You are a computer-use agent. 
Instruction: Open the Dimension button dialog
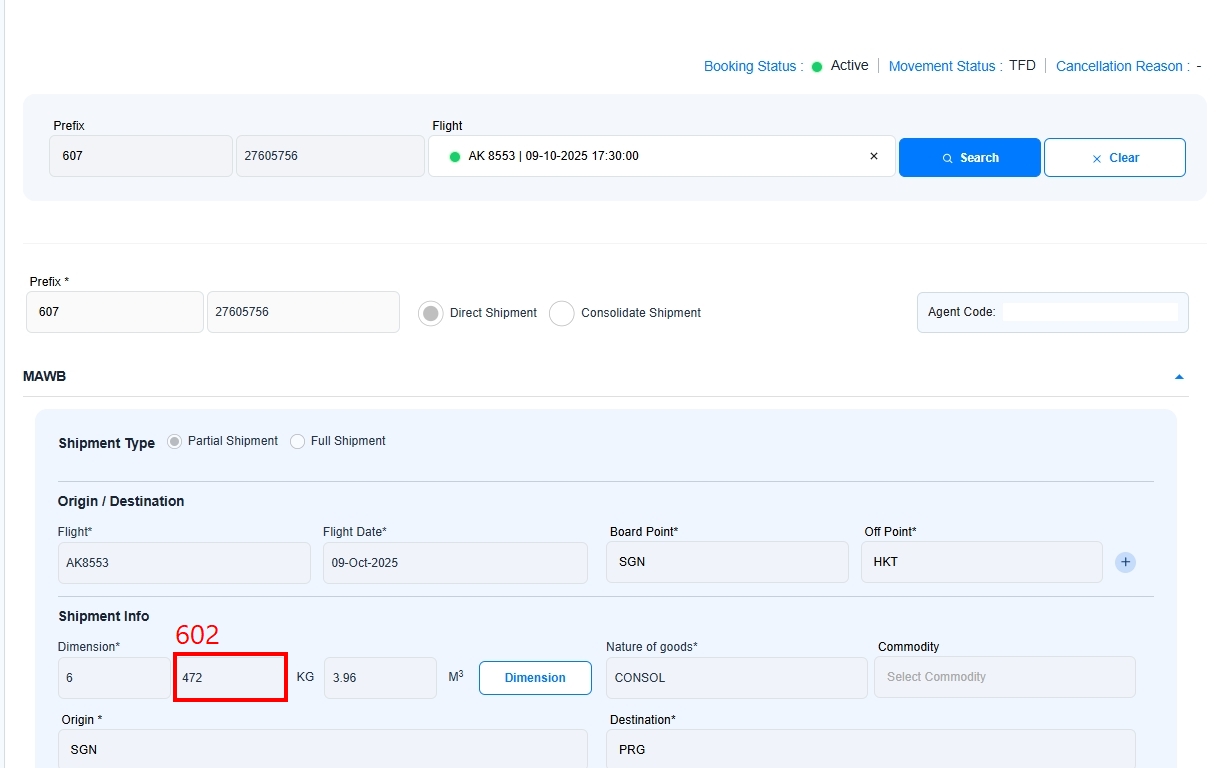[535, 677]
